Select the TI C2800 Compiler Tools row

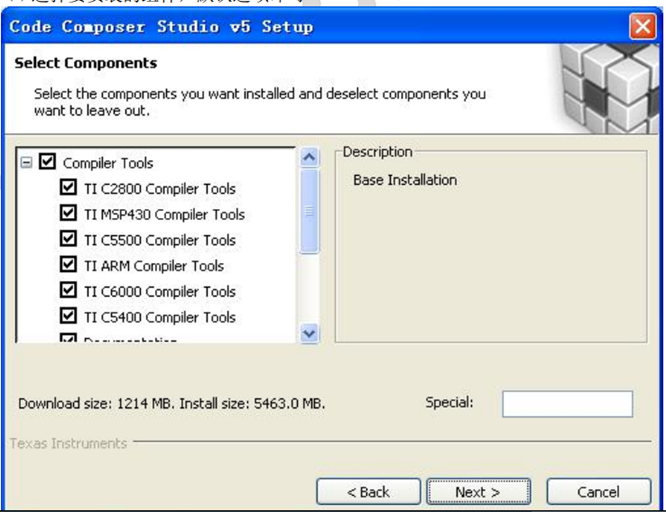point(160,189)
